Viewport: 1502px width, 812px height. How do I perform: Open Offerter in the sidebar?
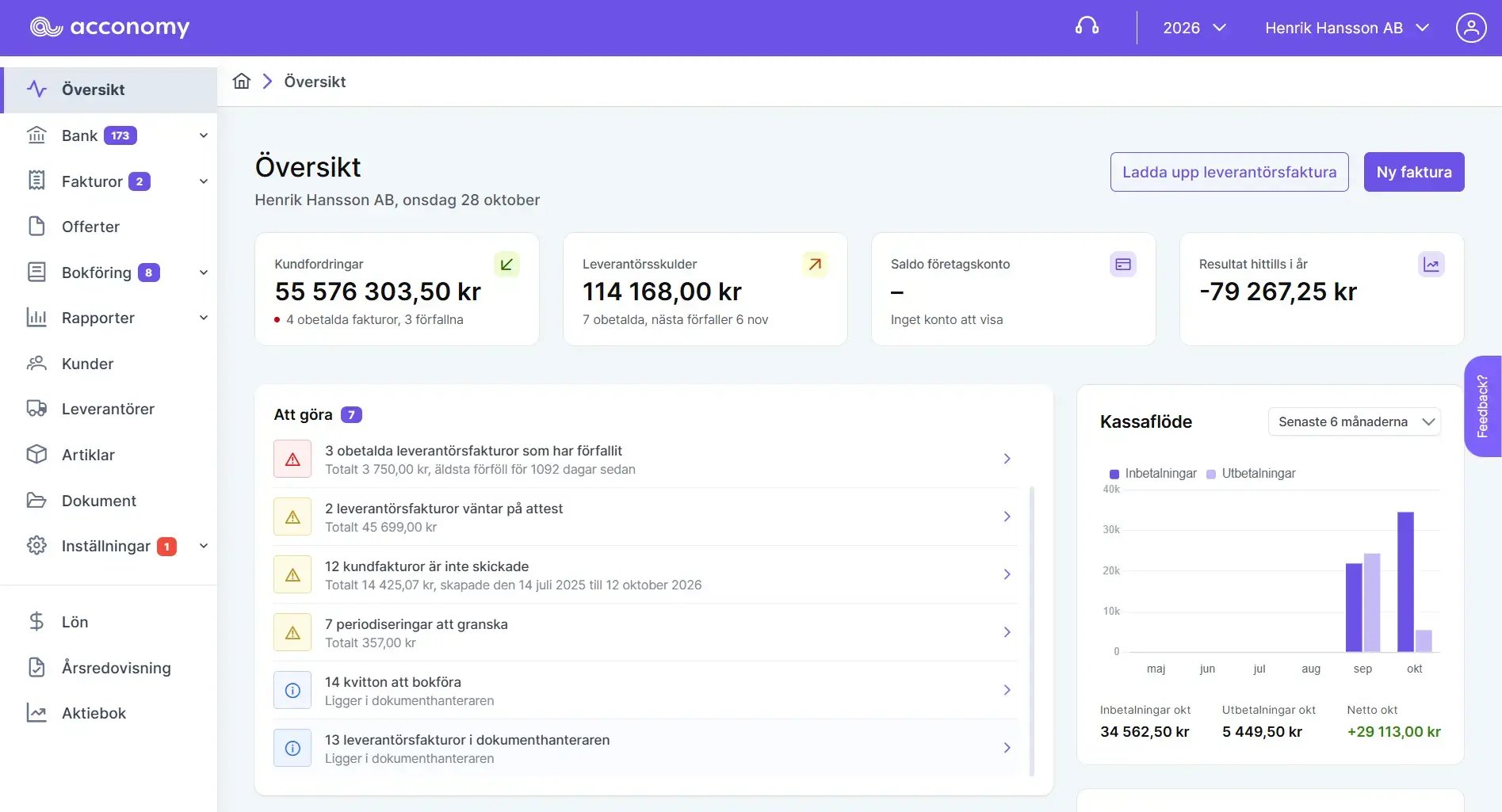[x=109, y=227]
